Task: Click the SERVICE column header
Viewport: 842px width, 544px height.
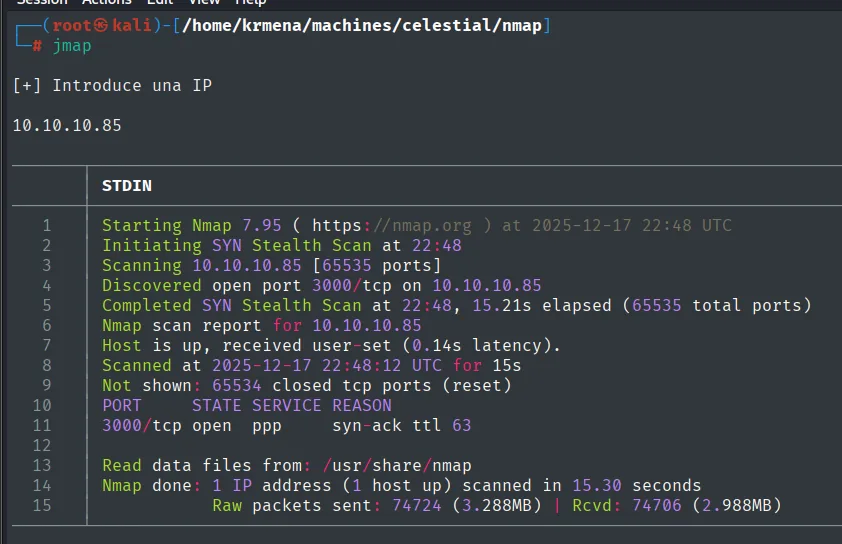Action: 287,405
